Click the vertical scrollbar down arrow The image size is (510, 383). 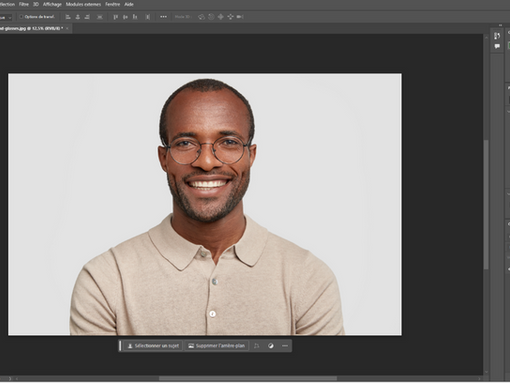click(x=486, y=372)
